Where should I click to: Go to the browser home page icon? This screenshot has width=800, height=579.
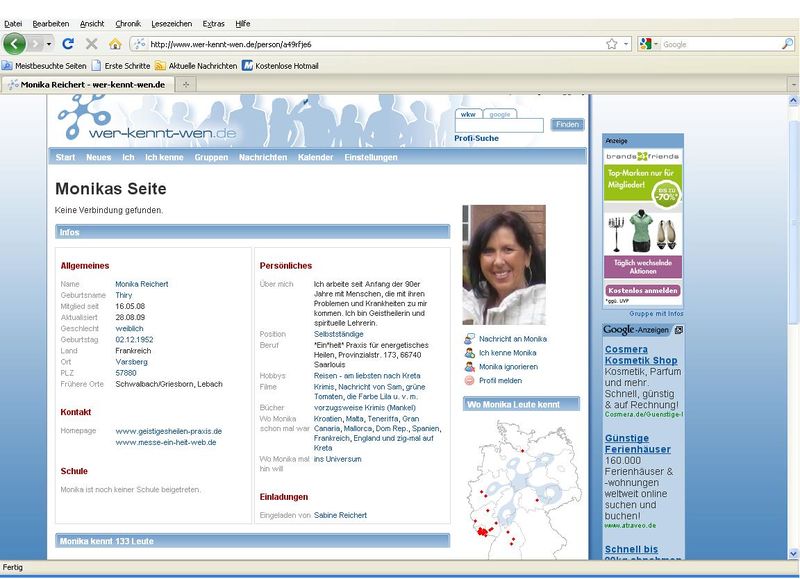115,44
